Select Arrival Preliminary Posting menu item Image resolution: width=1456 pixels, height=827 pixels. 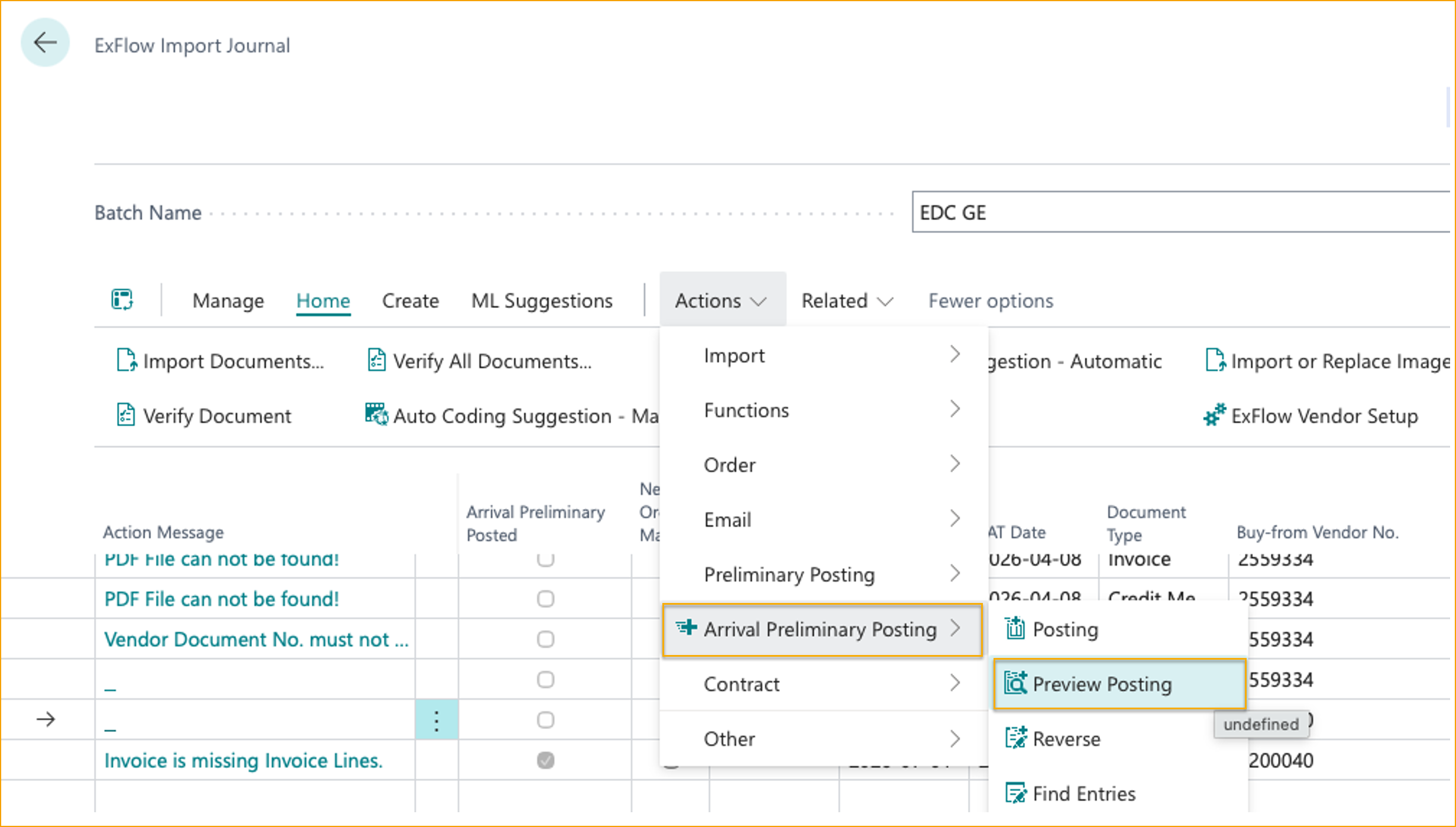pos(822,629)
